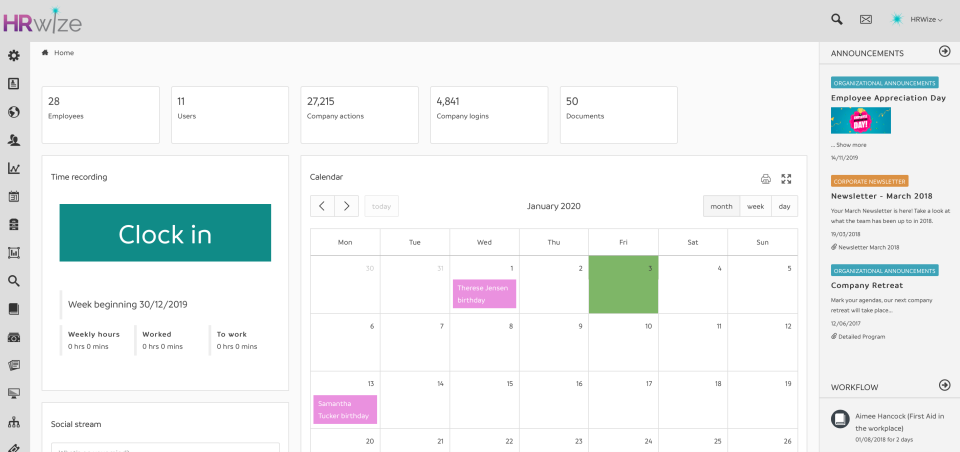Click the Clock in button
Viewport: 960px width, 452px height.
[165, 233]
